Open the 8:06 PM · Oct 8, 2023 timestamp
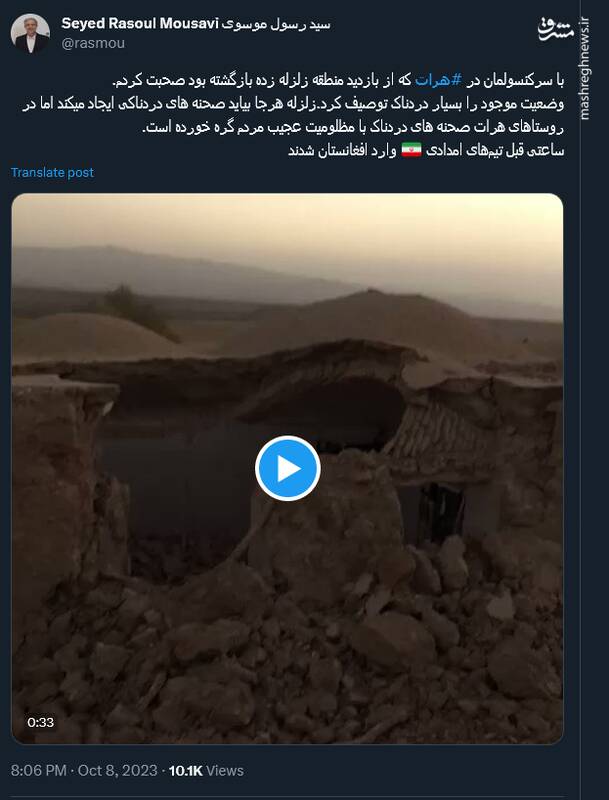 click(84, 770)
